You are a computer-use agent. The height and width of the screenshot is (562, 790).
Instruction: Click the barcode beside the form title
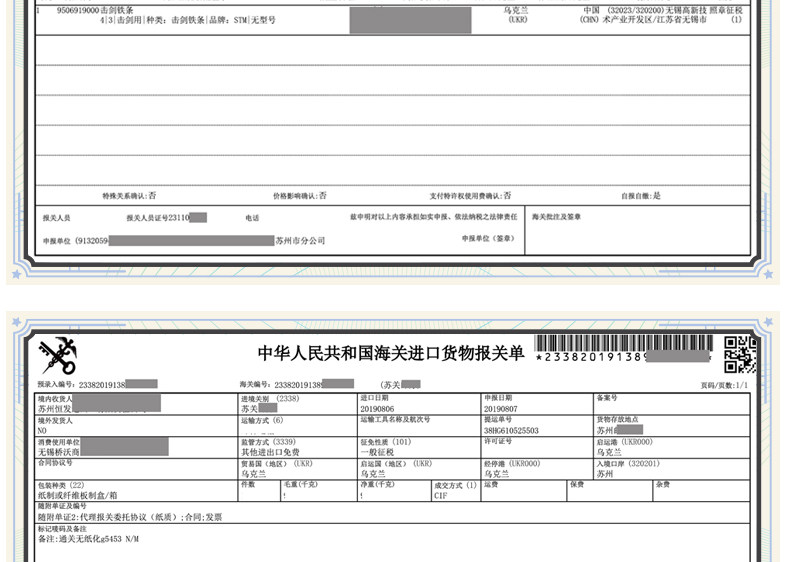pyautogui.click(x=624, y=343)
